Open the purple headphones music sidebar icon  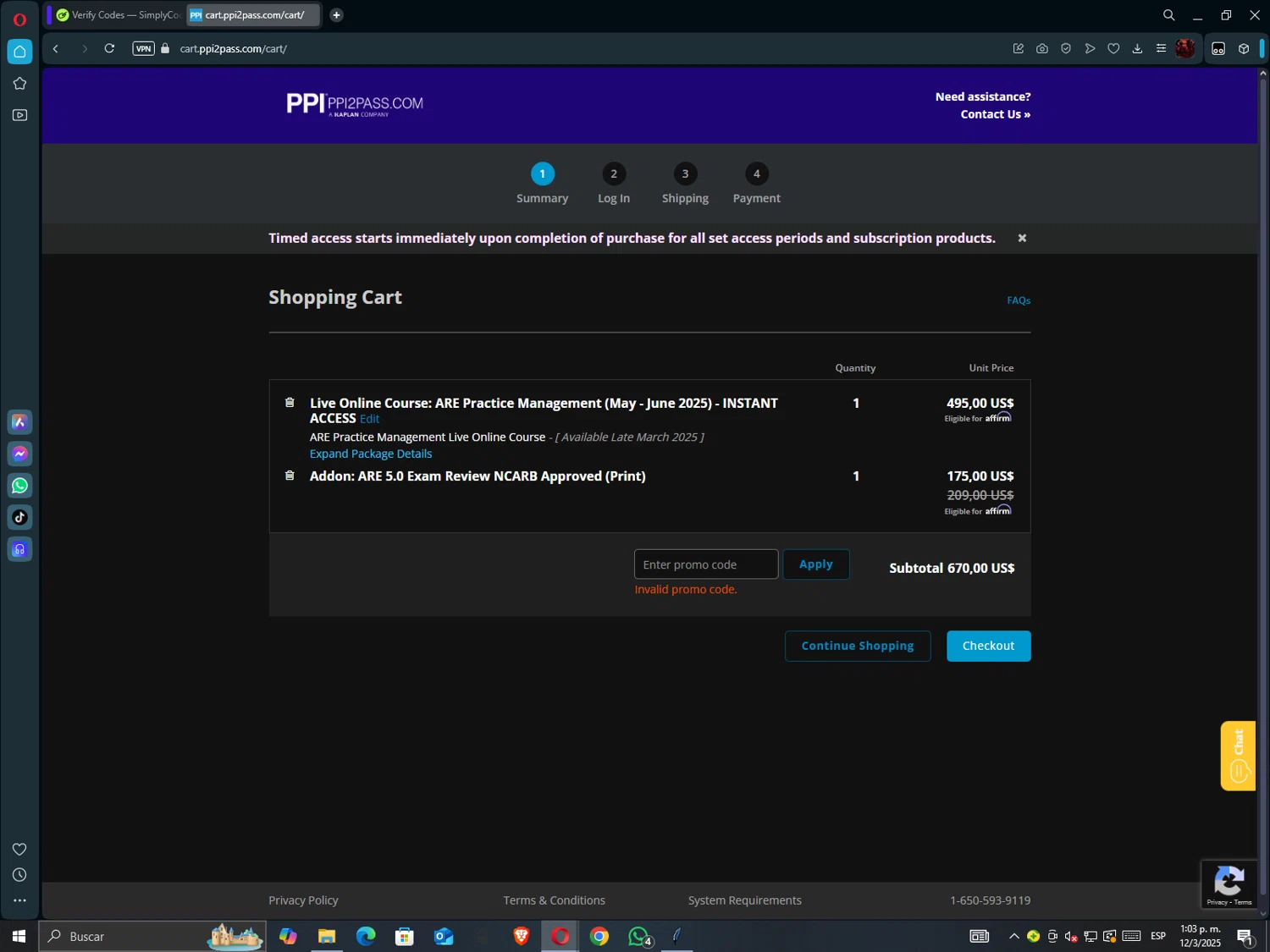[19, 549]
